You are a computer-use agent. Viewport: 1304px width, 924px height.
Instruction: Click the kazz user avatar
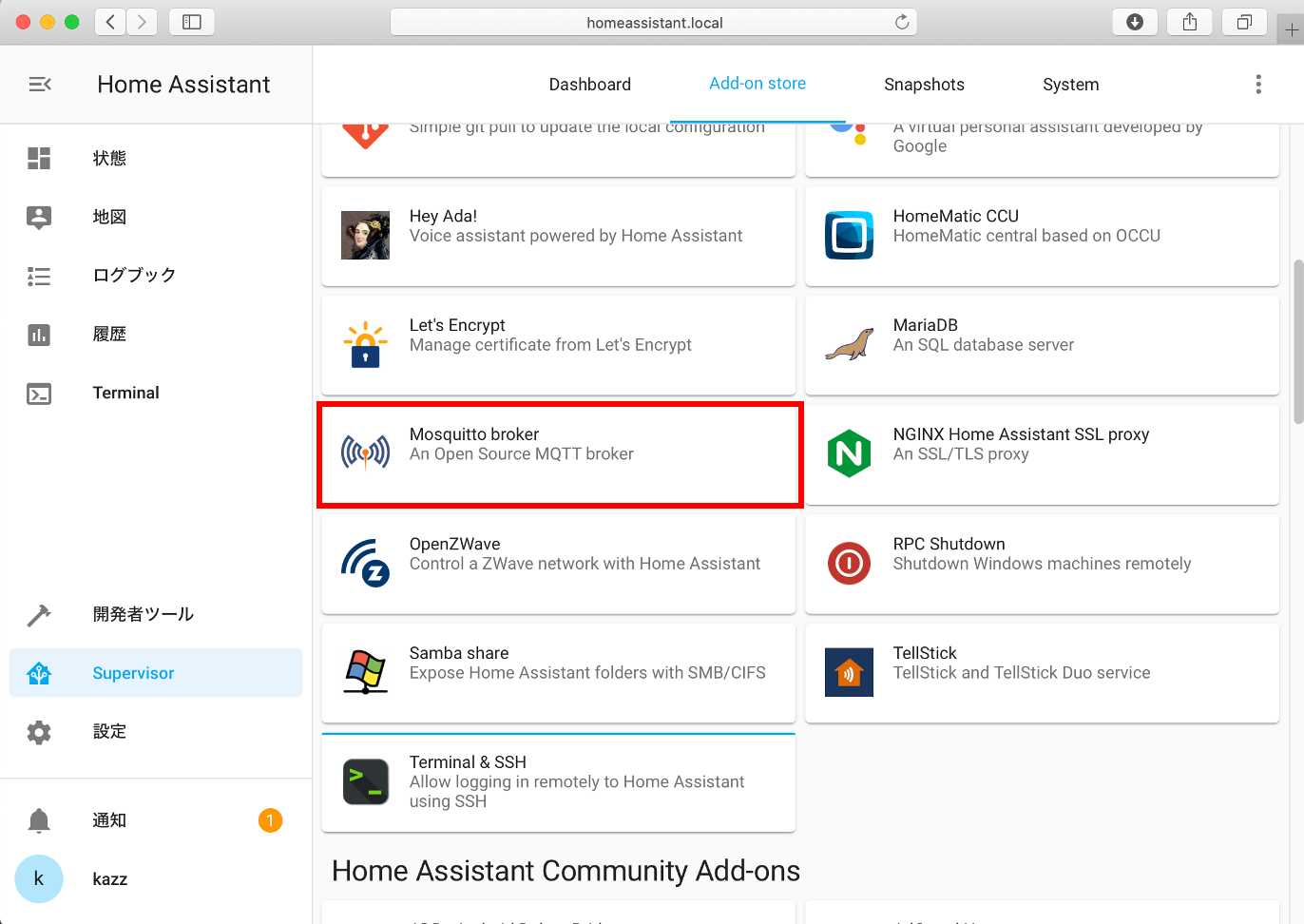point(39,878)
